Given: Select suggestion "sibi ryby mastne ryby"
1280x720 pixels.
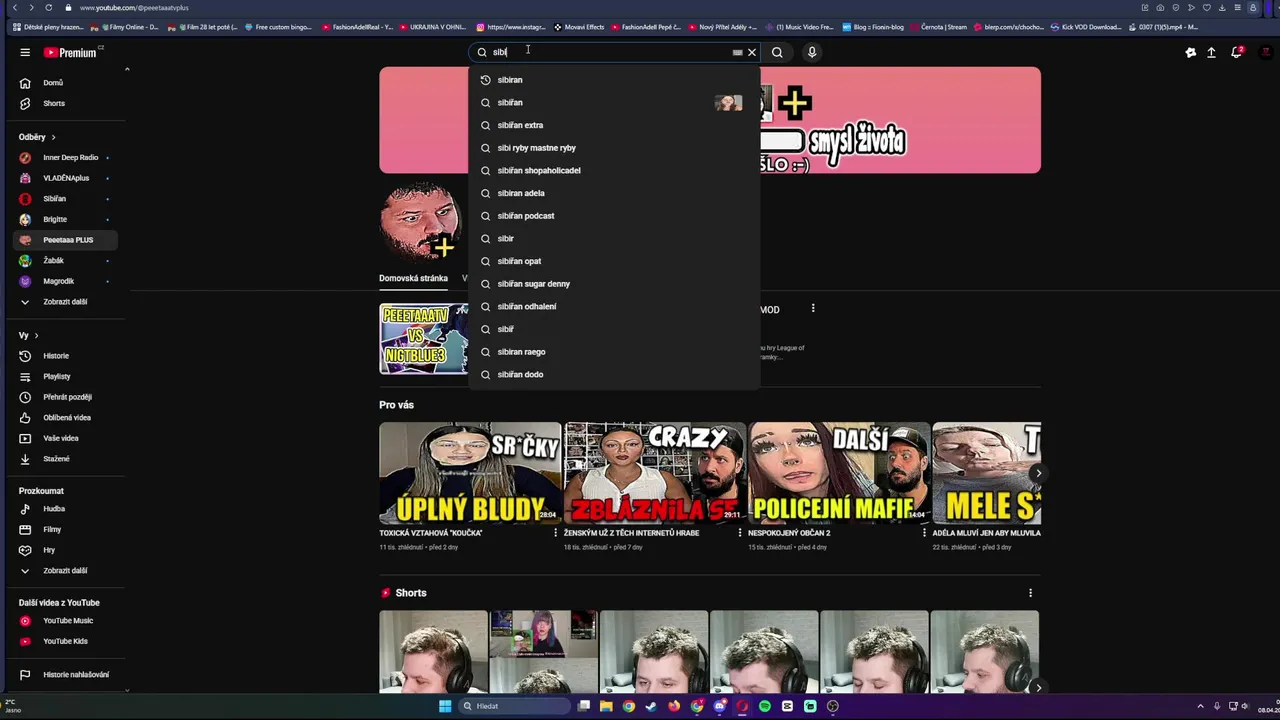Looking at the screenshot, I should [614, 148].
